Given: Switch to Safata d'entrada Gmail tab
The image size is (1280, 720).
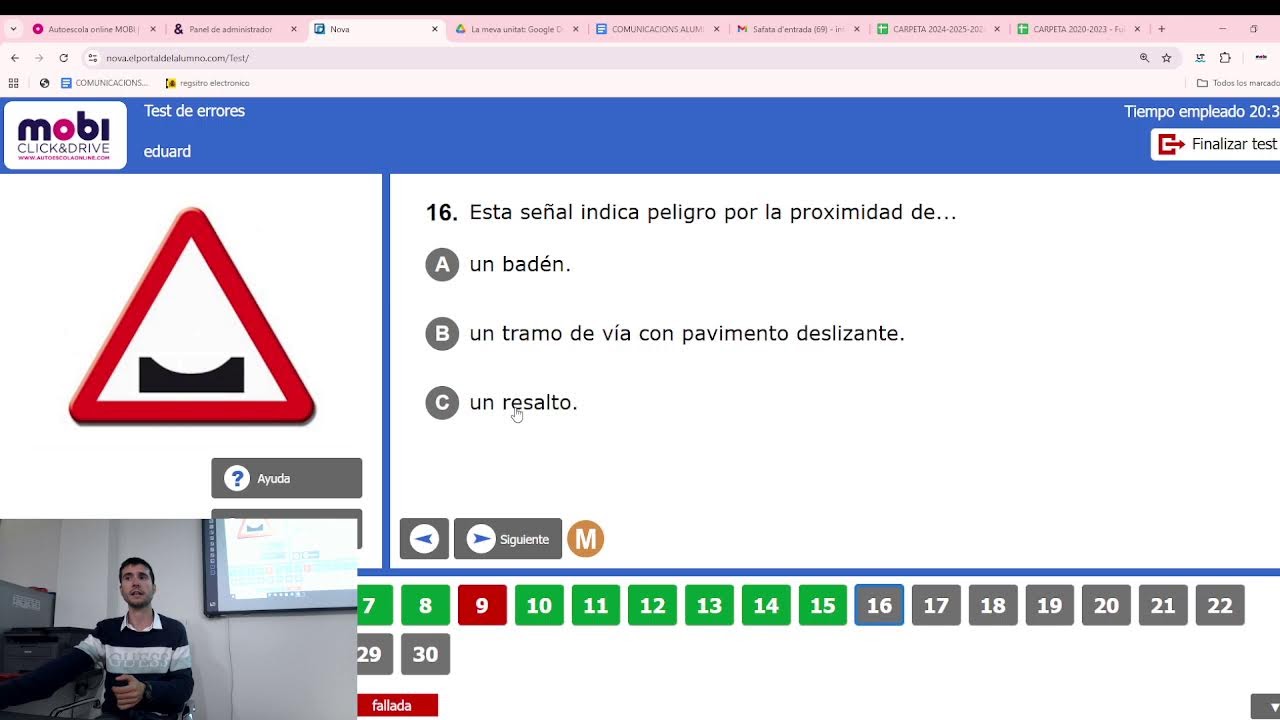Looking at the screenshot, I should [x=798, y=29].
